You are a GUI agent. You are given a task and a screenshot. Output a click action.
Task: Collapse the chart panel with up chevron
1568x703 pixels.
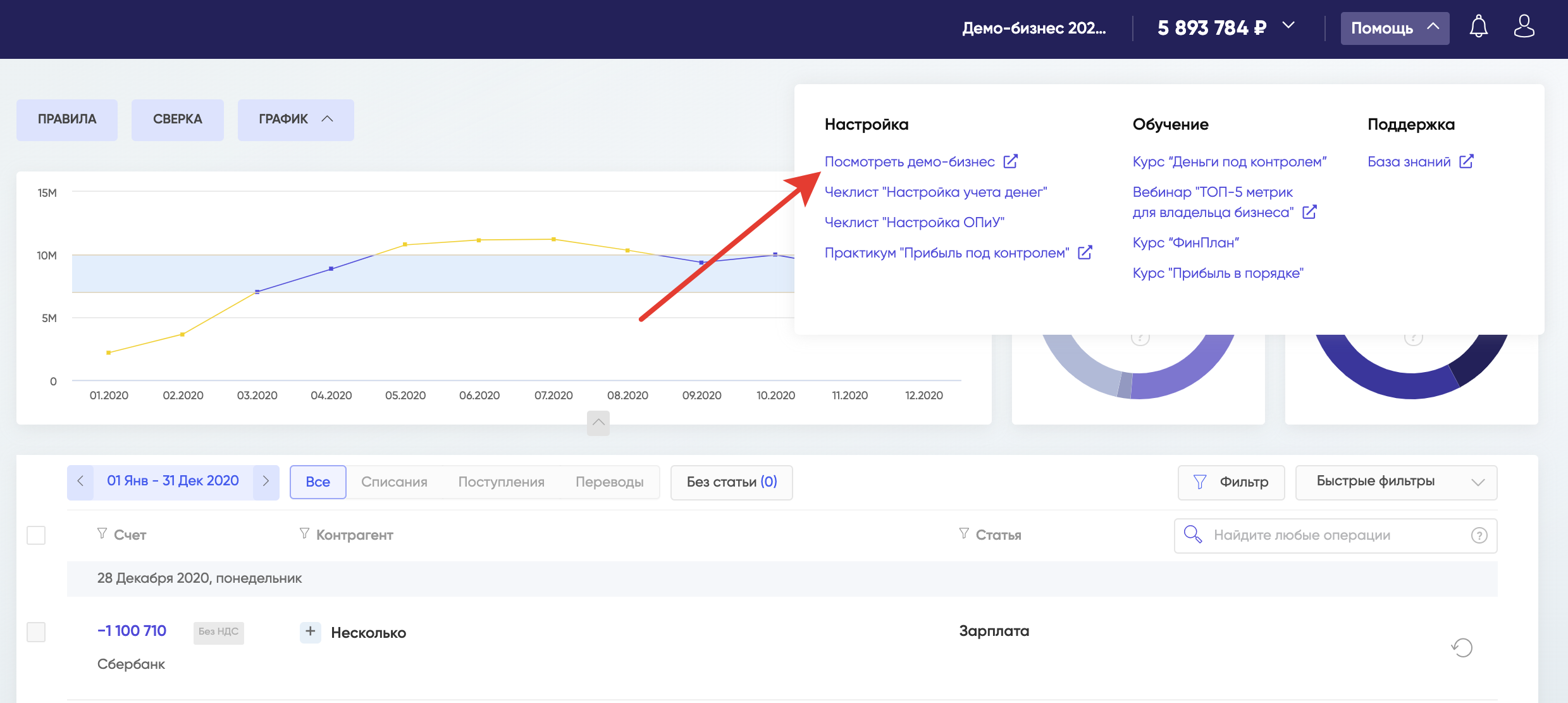click(598, 422)
